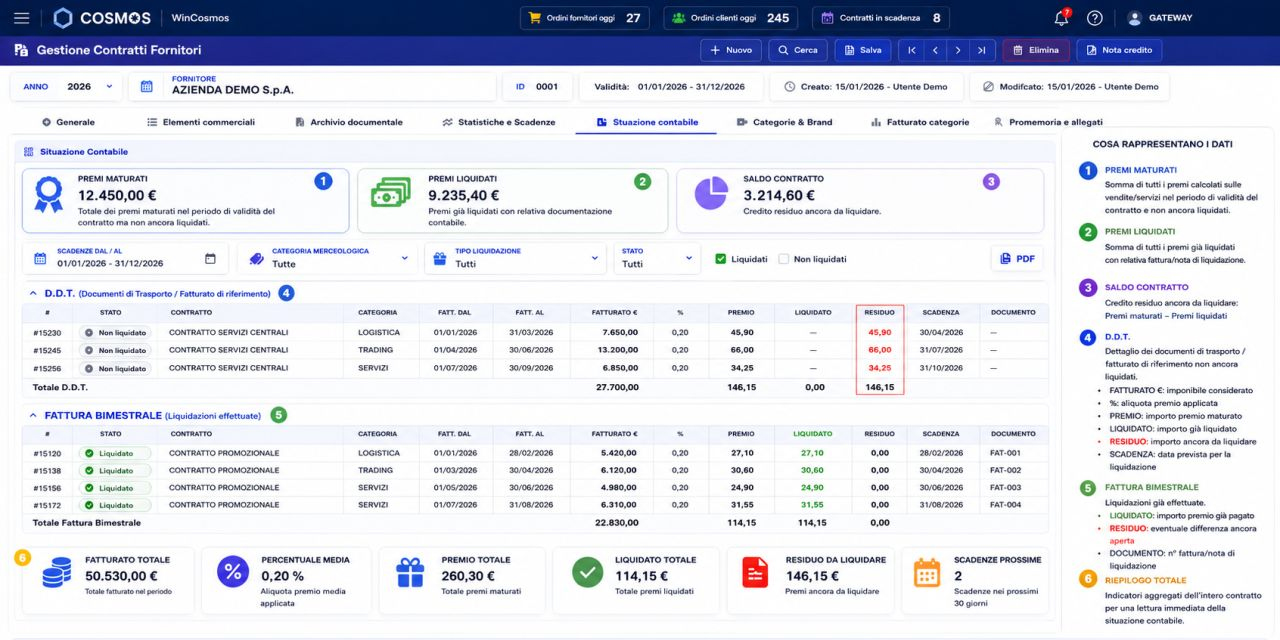Uncheck the Liquidati checkbox
Viewport: 1280px width, 640px height.
click(x=720, y=259)
